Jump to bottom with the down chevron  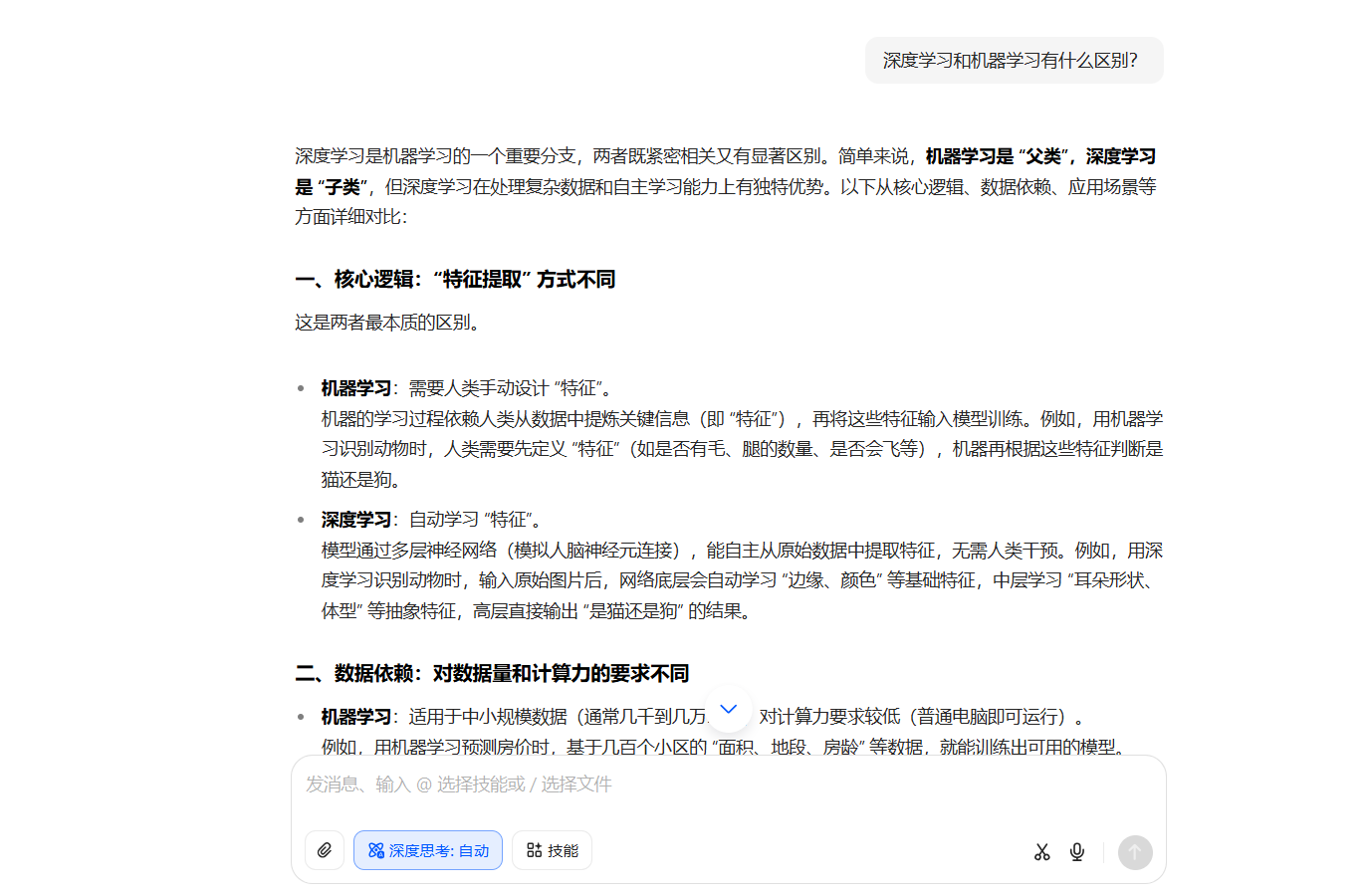click(x=728, y=710)
